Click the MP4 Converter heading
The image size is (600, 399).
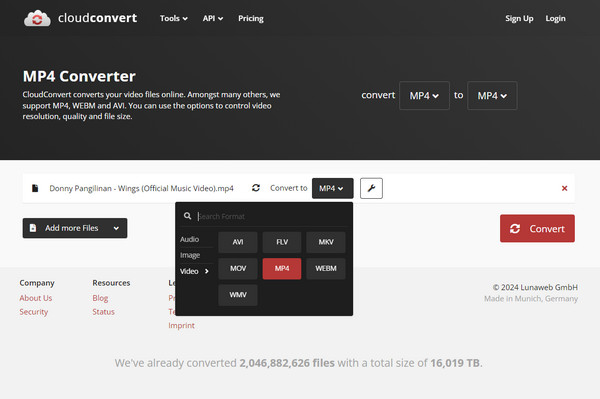tap(79, 76)
